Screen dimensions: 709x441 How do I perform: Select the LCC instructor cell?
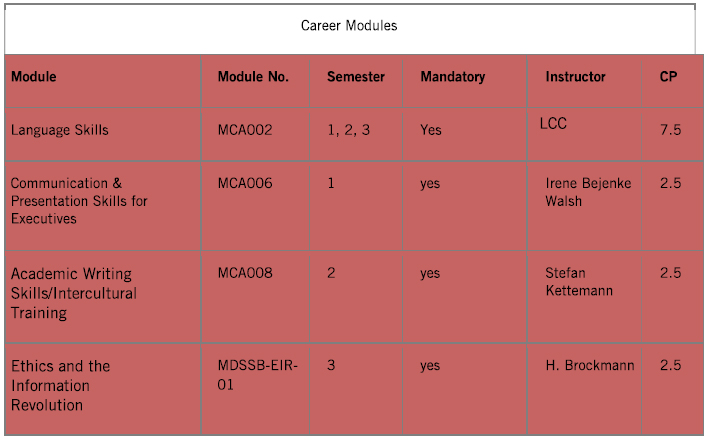click(553, 124)
